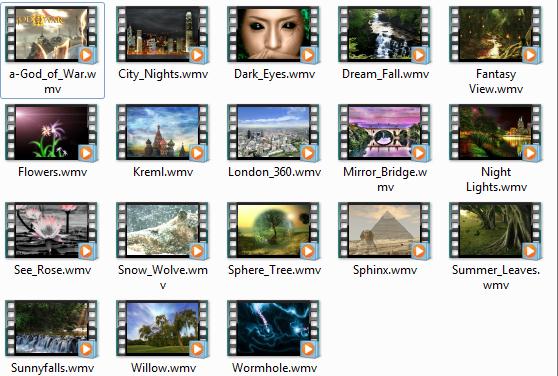Screen dimensions: 558x376
Task: Select the Fantasy View.wmv file icon
Action: pyautogui.click(x=496, y=34)
